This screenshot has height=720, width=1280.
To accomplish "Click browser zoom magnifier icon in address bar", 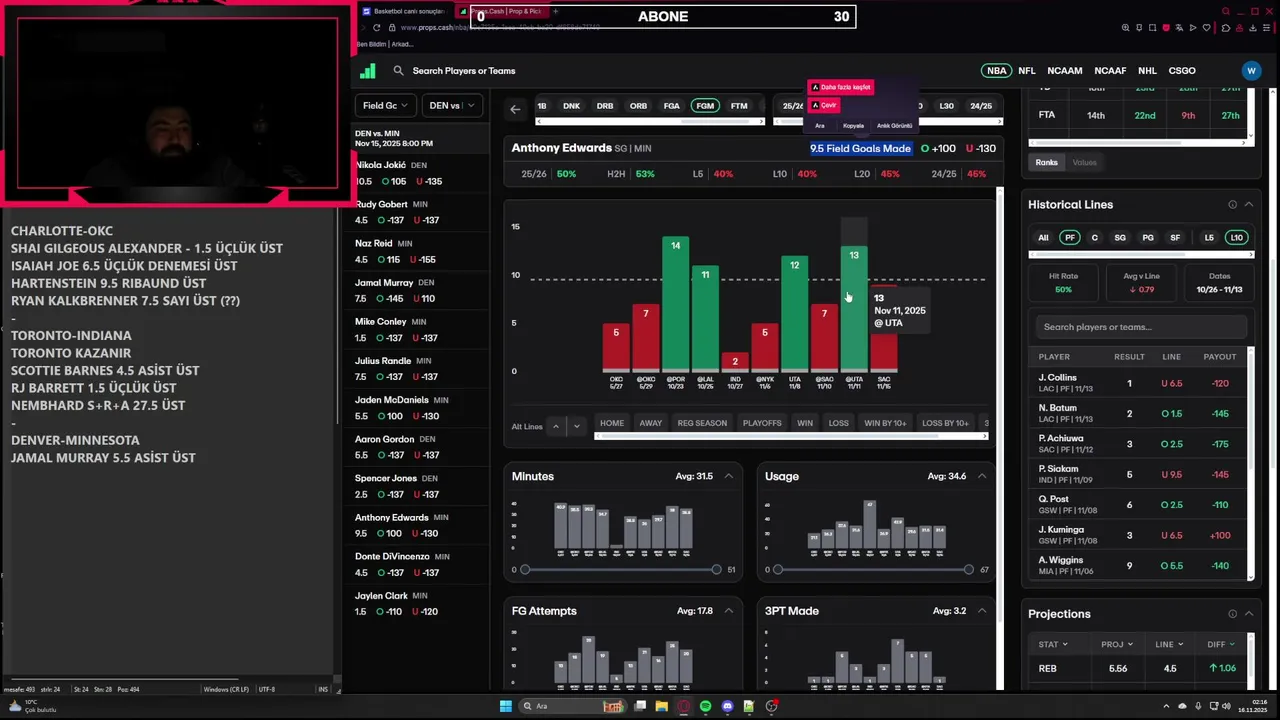I will coord(1126,28).
